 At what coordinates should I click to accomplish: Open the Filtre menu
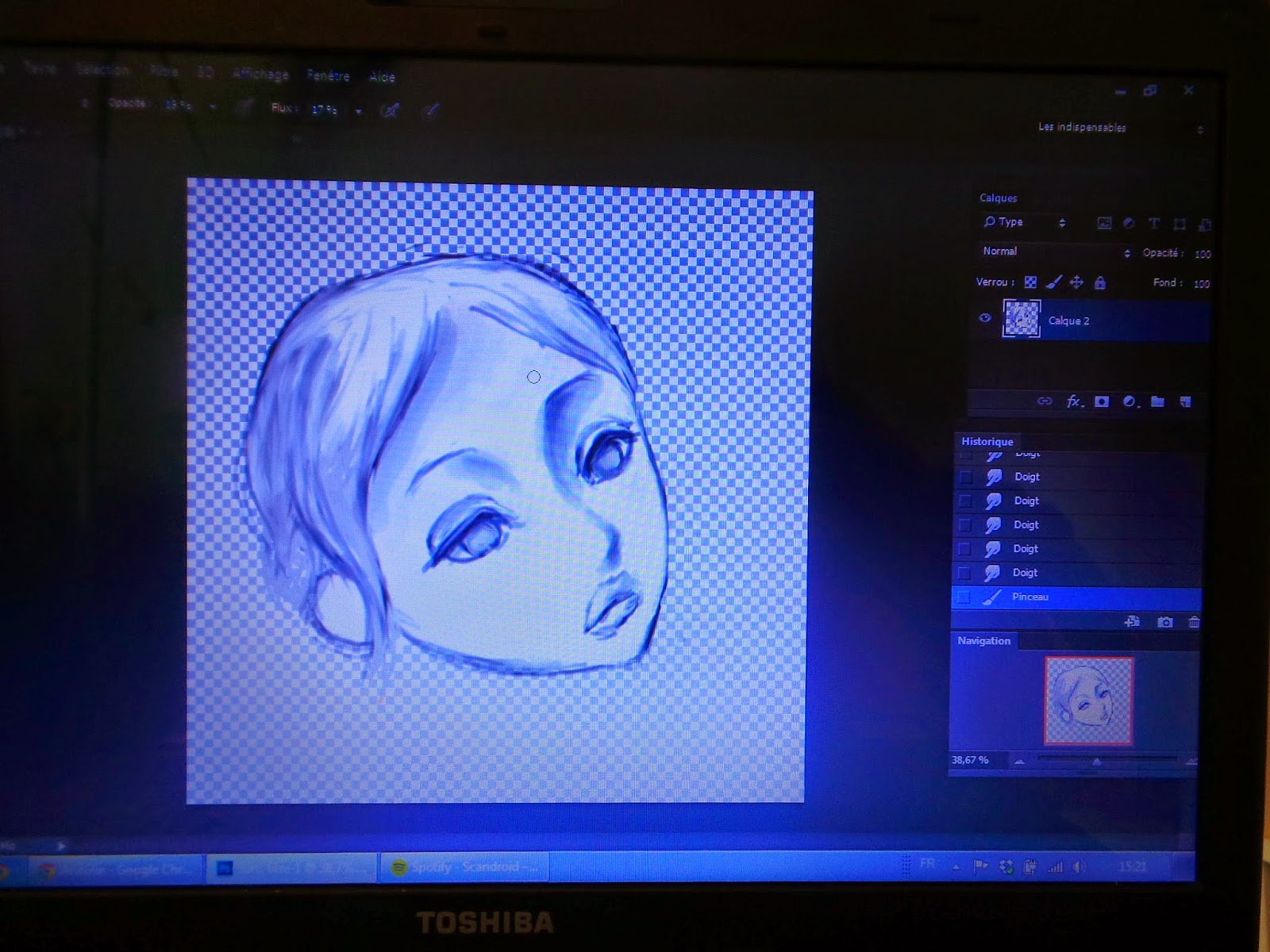click(164, 71)
